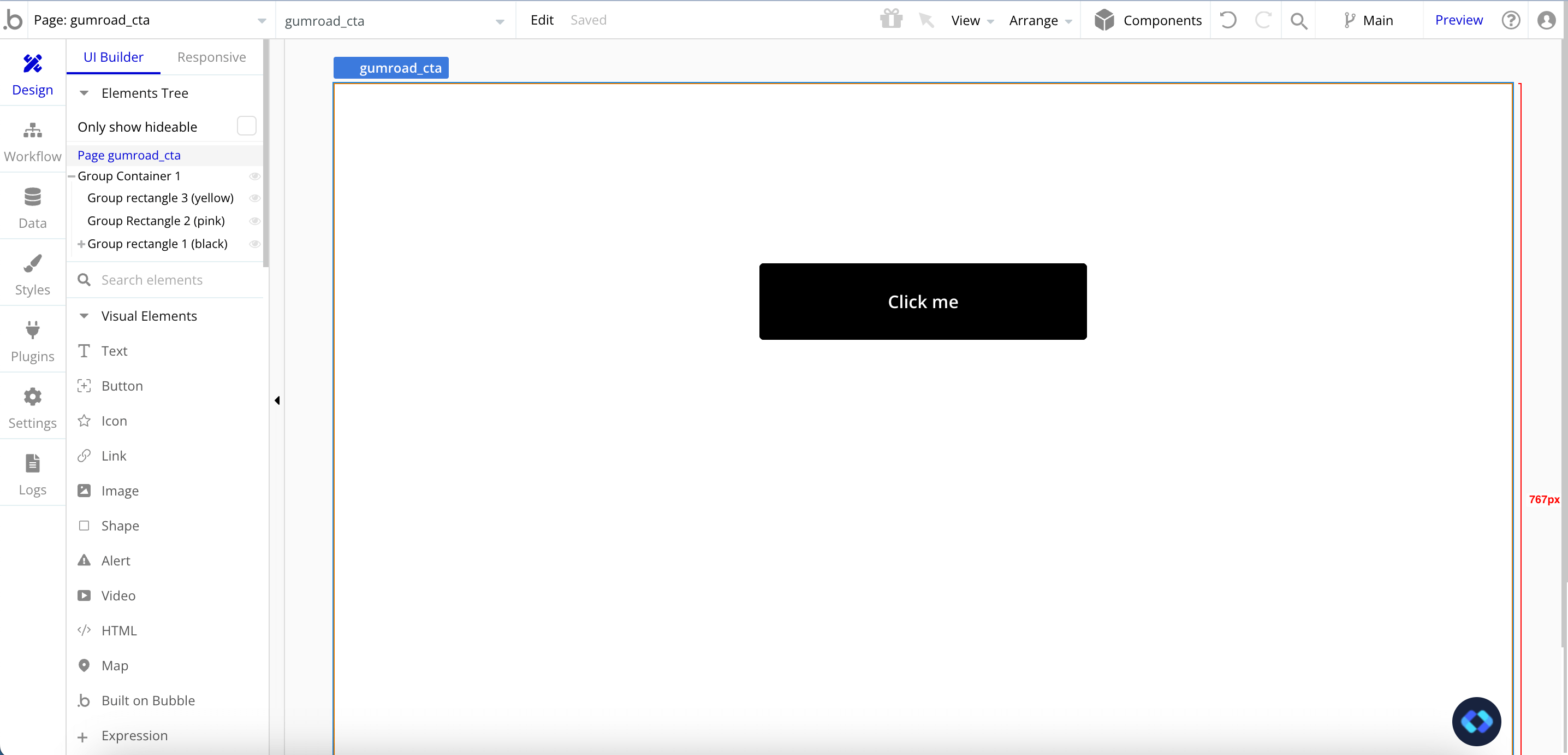Collapse the Visual Elements section
Image resolution: width=1568 pixels, height=755 pixels.
(x=84, y=316)
